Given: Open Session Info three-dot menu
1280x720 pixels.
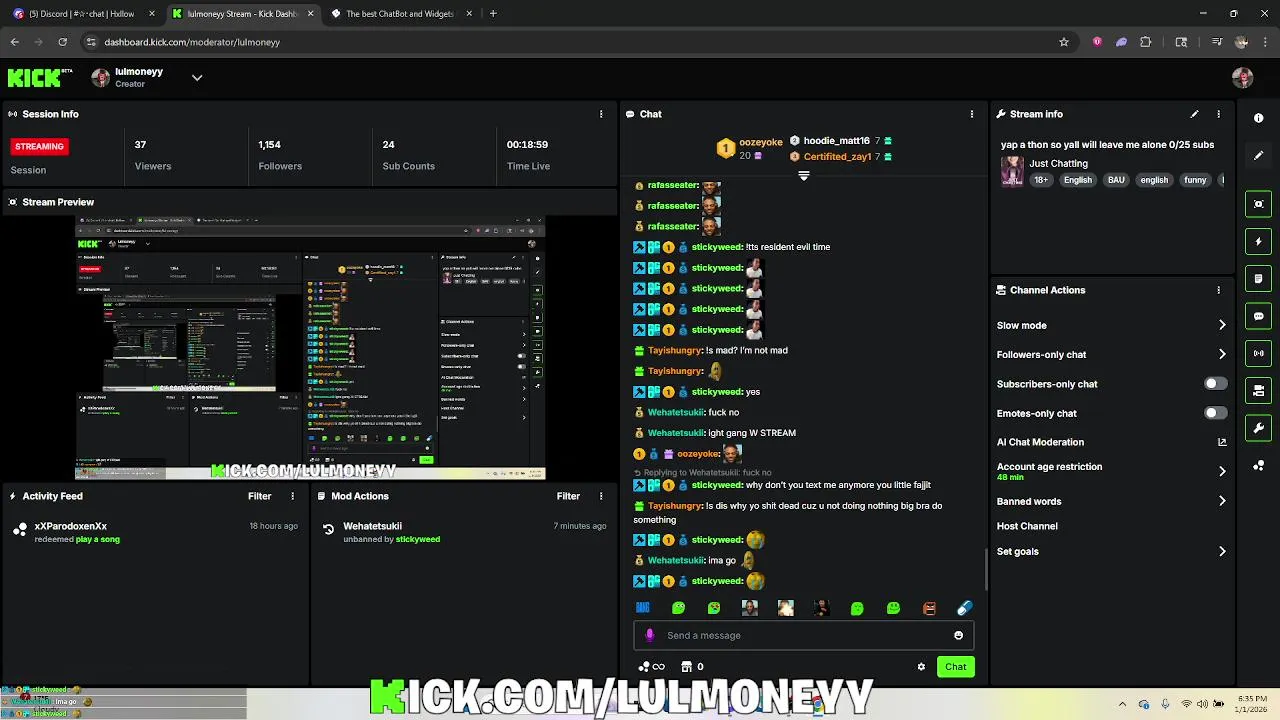Looking at the screenshot, I should (x=601, y=114).
